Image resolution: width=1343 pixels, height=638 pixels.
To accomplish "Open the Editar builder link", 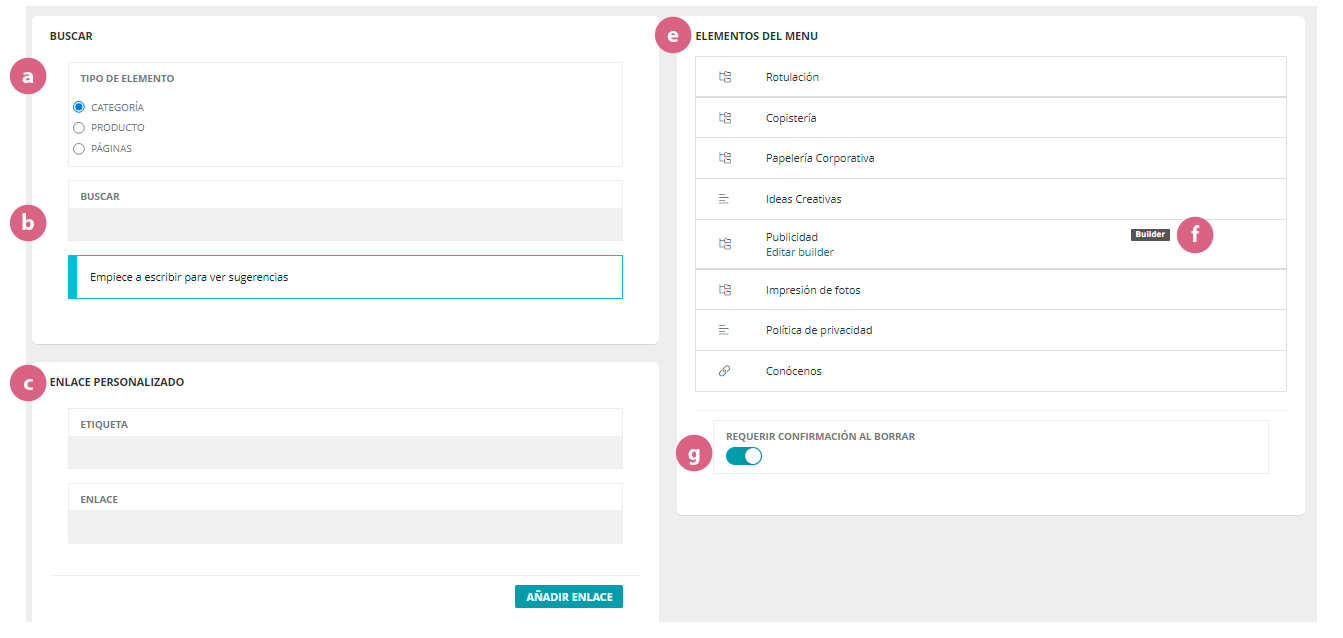I will [x=799, y=253].
